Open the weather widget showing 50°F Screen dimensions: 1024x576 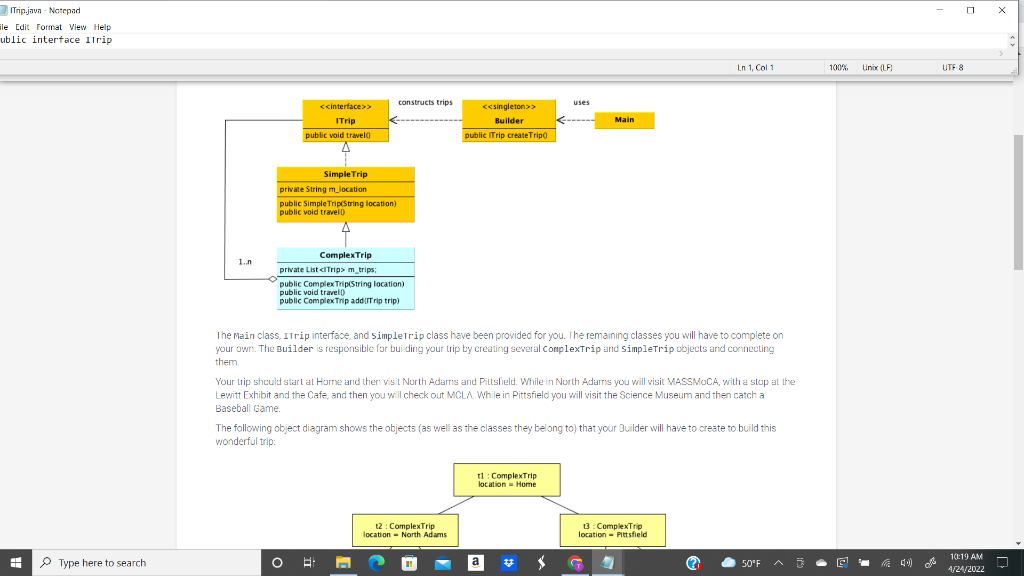(x=740, y=563)
